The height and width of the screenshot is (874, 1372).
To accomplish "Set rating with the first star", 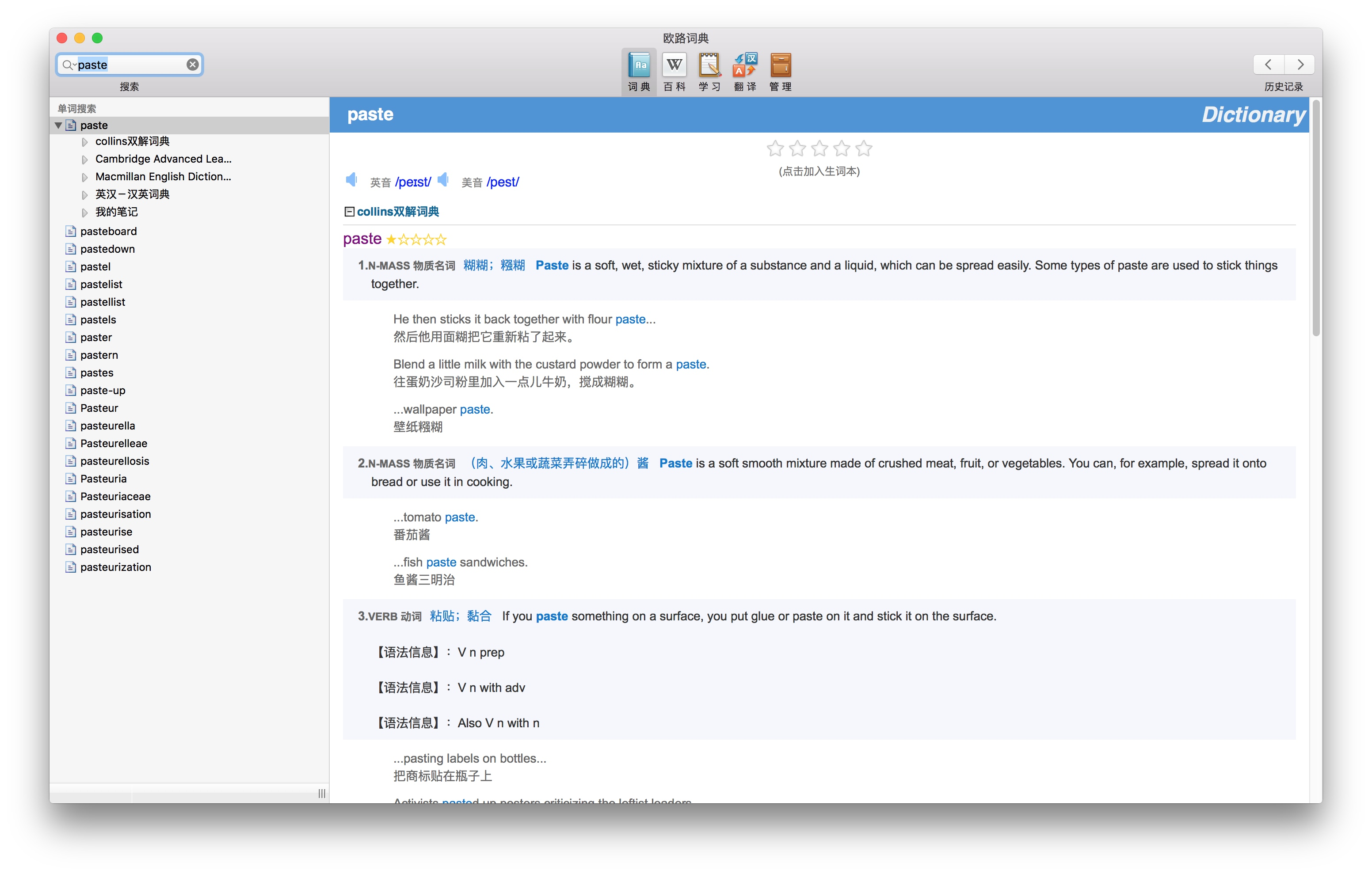I will click(775, 149).
